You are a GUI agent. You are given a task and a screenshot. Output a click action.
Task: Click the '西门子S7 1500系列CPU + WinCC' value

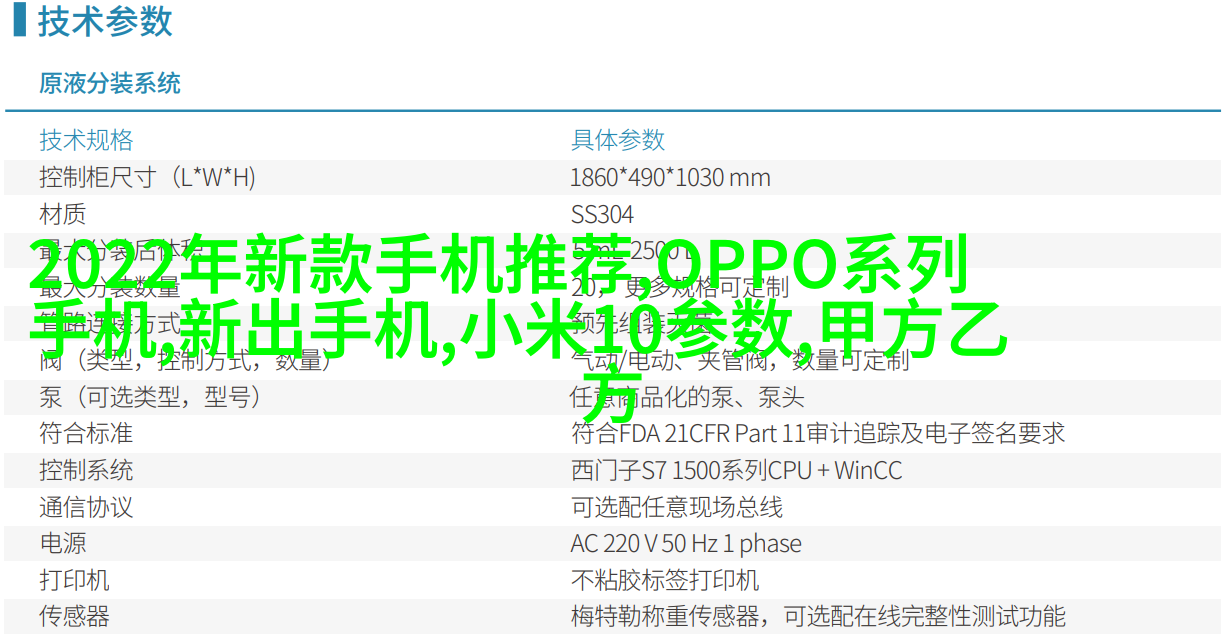coord(736,470)
